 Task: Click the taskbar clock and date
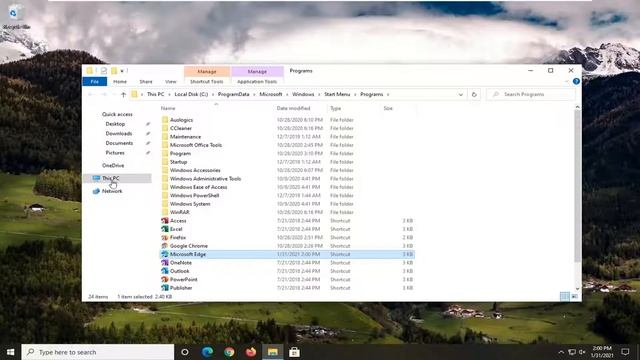[x=602, y=352]
